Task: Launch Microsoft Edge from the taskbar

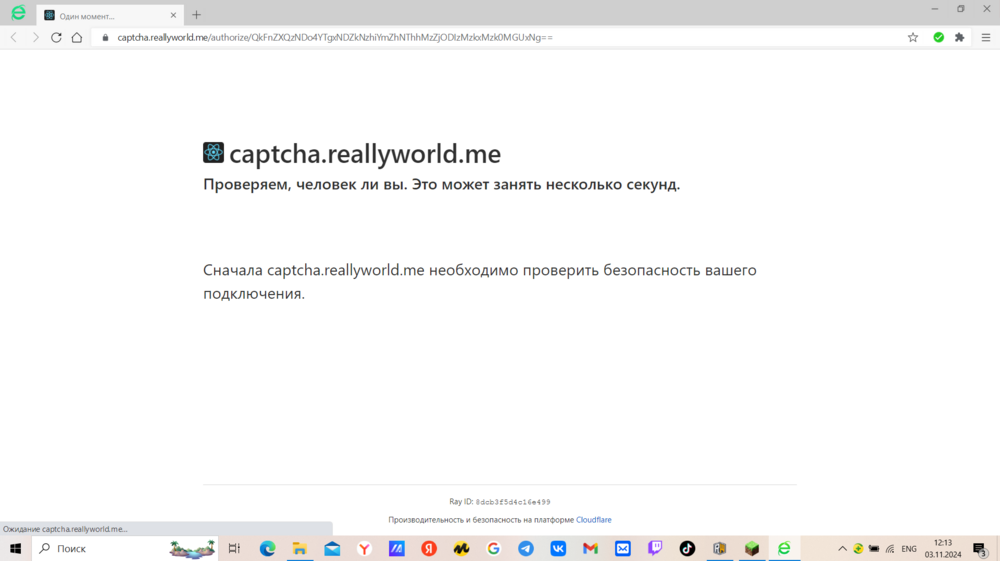Action: tap(267, 548)
